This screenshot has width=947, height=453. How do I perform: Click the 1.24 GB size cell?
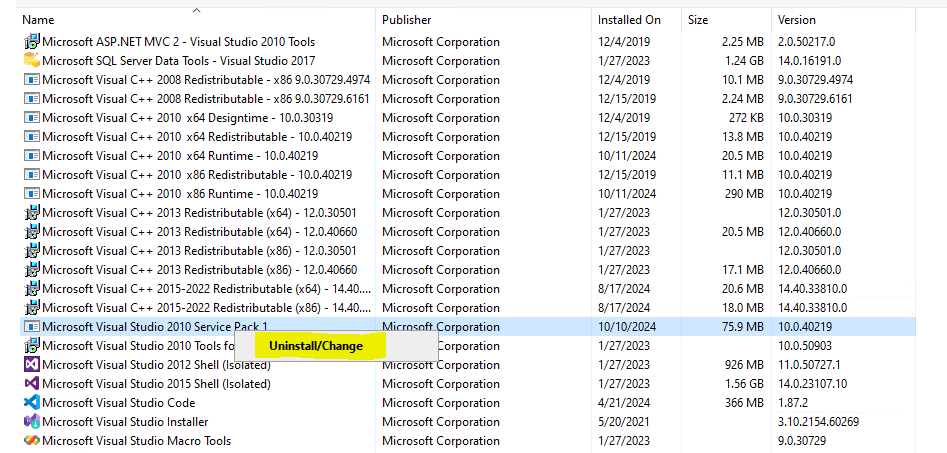(744, 60)
